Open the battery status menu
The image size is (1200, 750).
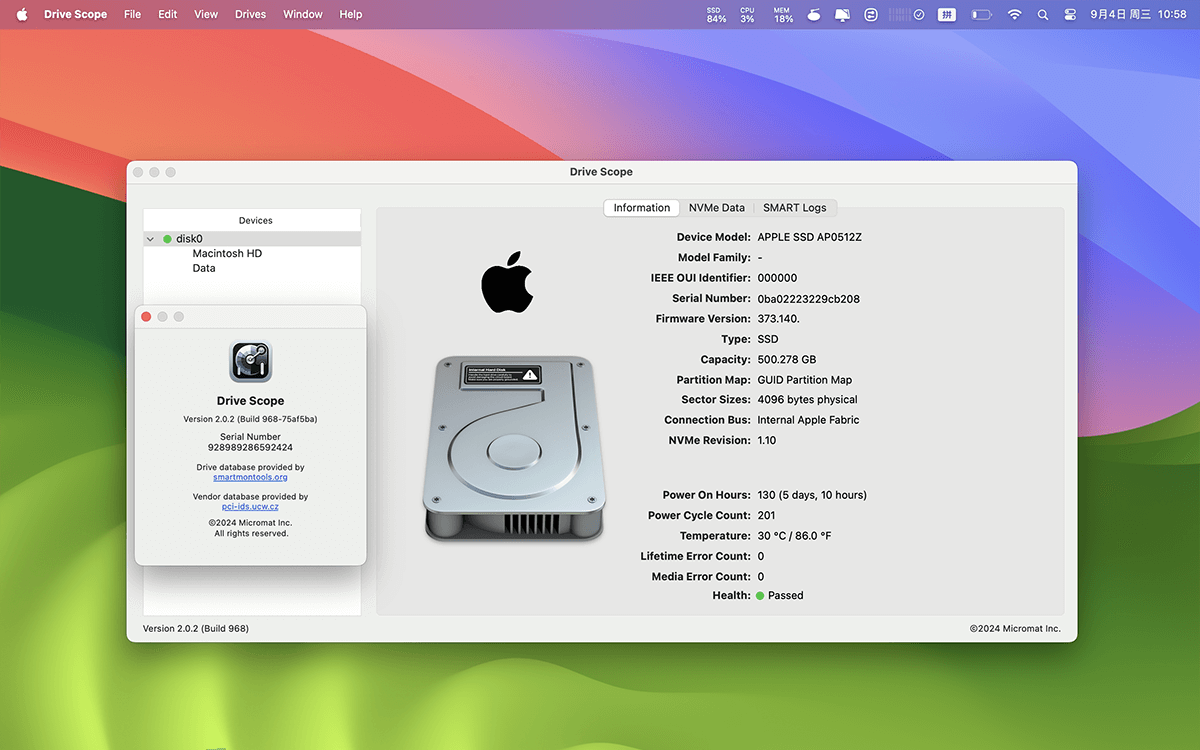981,15
